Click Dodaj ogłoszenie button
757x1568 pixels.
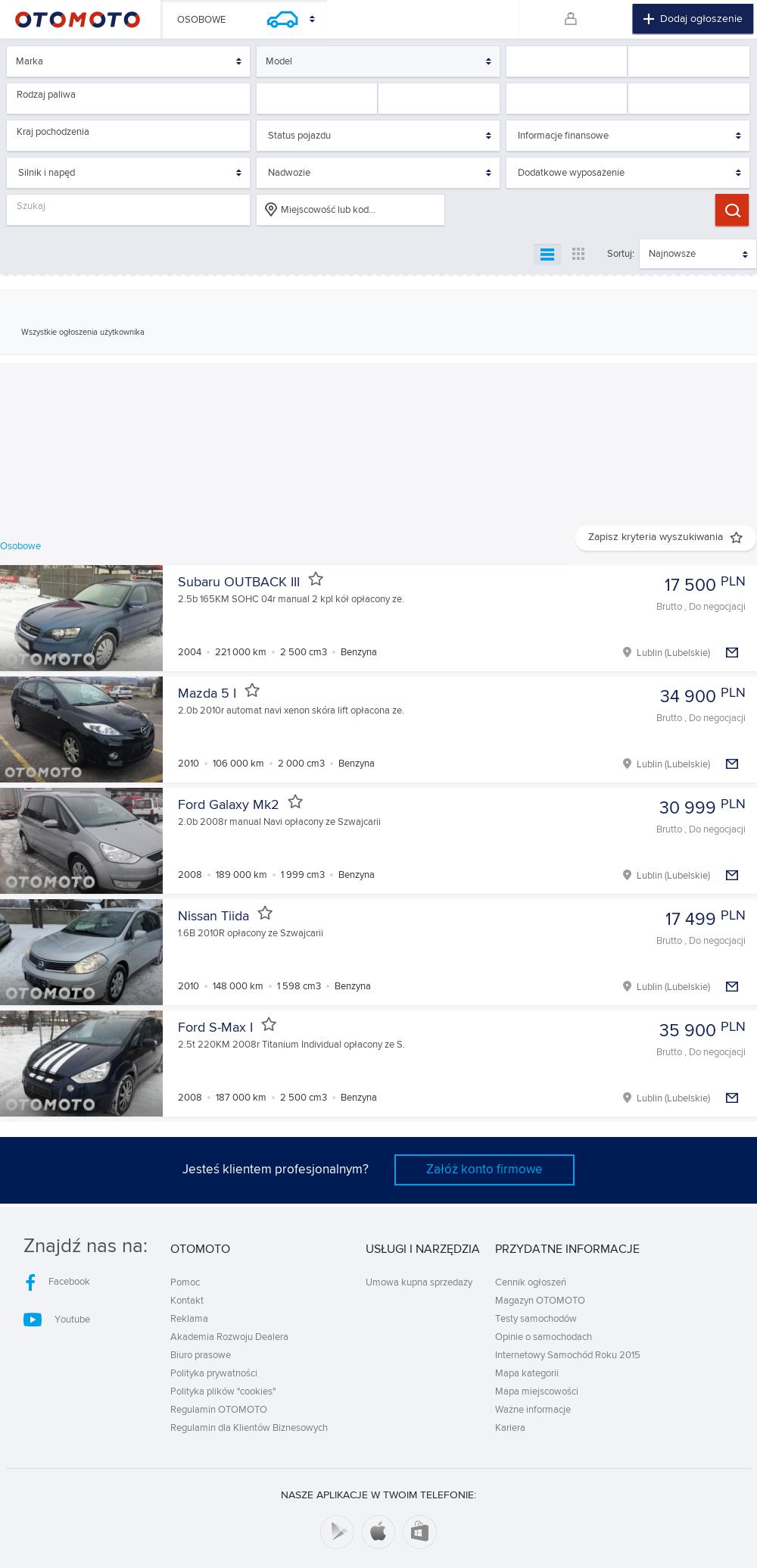point(693,19)
